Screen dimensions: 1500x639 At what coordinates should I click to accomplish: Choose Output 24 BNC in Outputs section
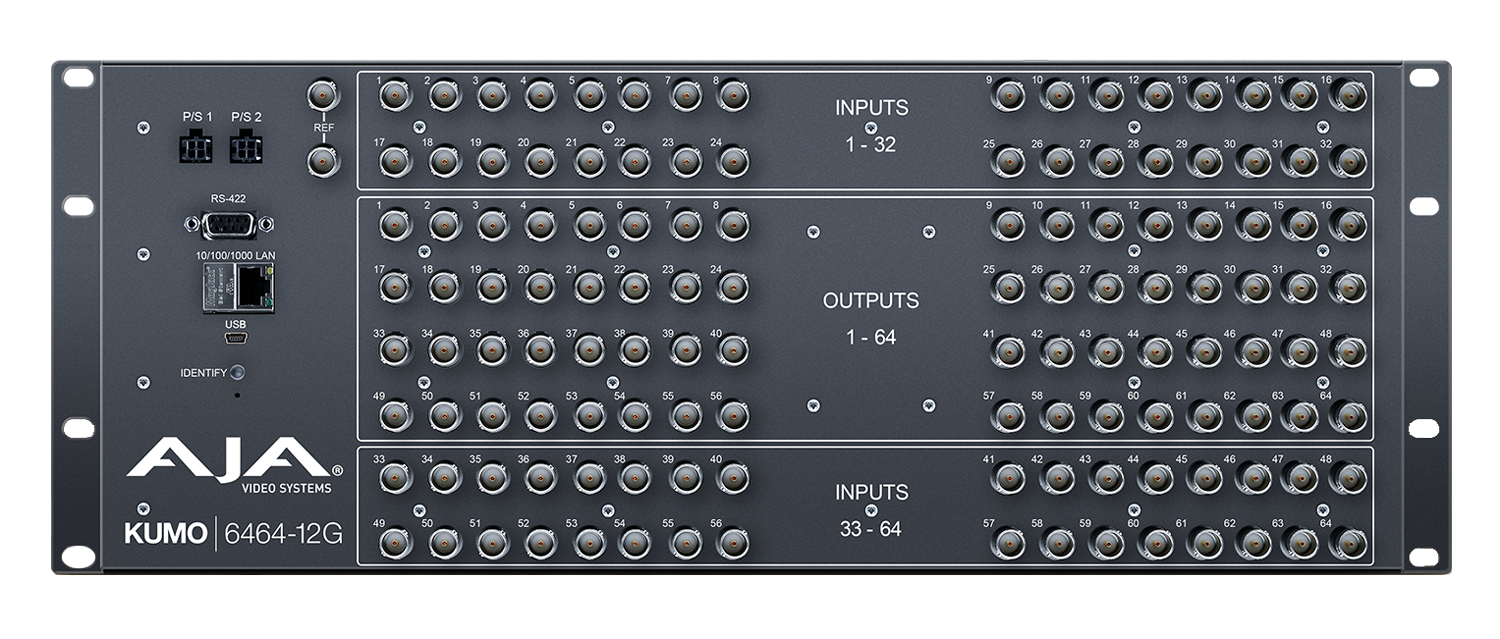pos(733,288)
